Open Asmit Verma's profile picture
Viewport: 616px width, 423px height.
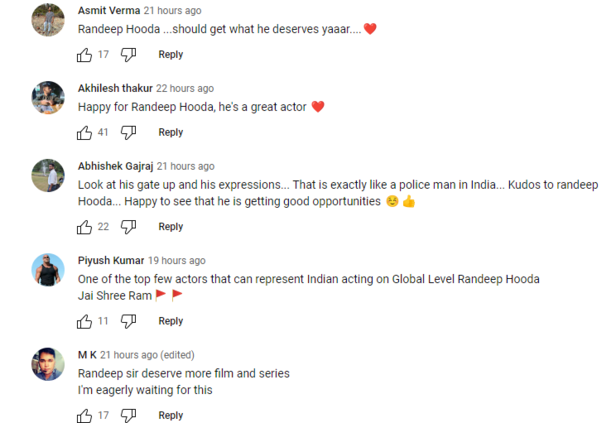48,20
